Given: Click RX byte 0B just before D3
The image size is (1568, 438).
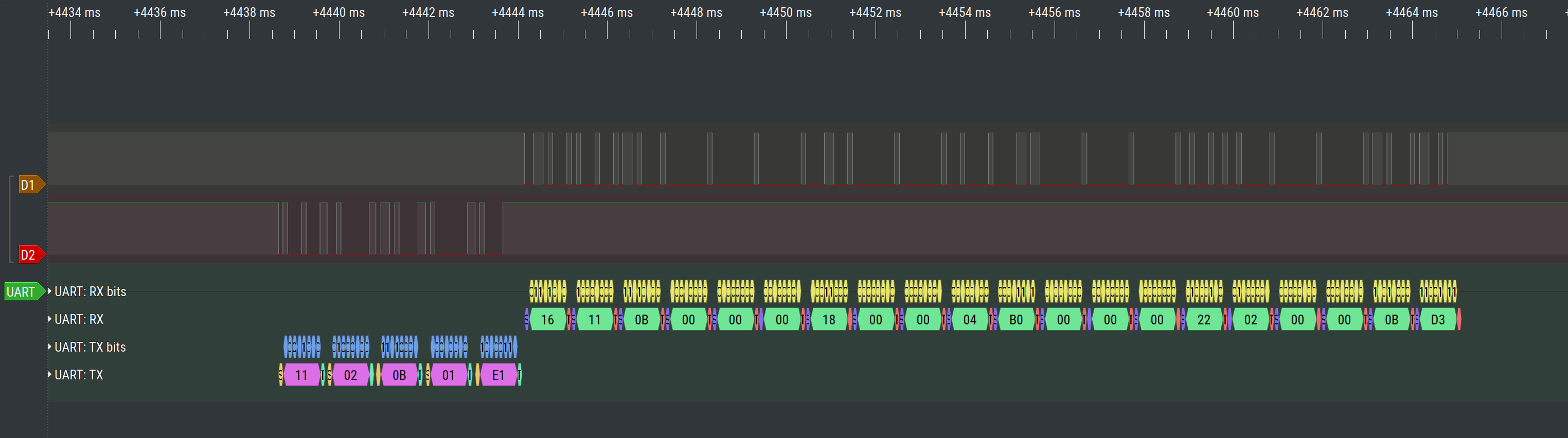Looking at the screenshot, I should coord(1392,319).
